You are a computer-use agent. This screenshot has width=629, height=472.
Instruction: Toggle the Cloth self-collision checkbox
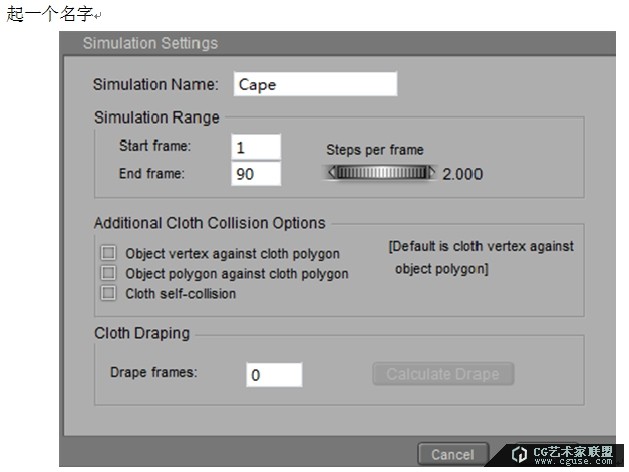coord(108,293)
